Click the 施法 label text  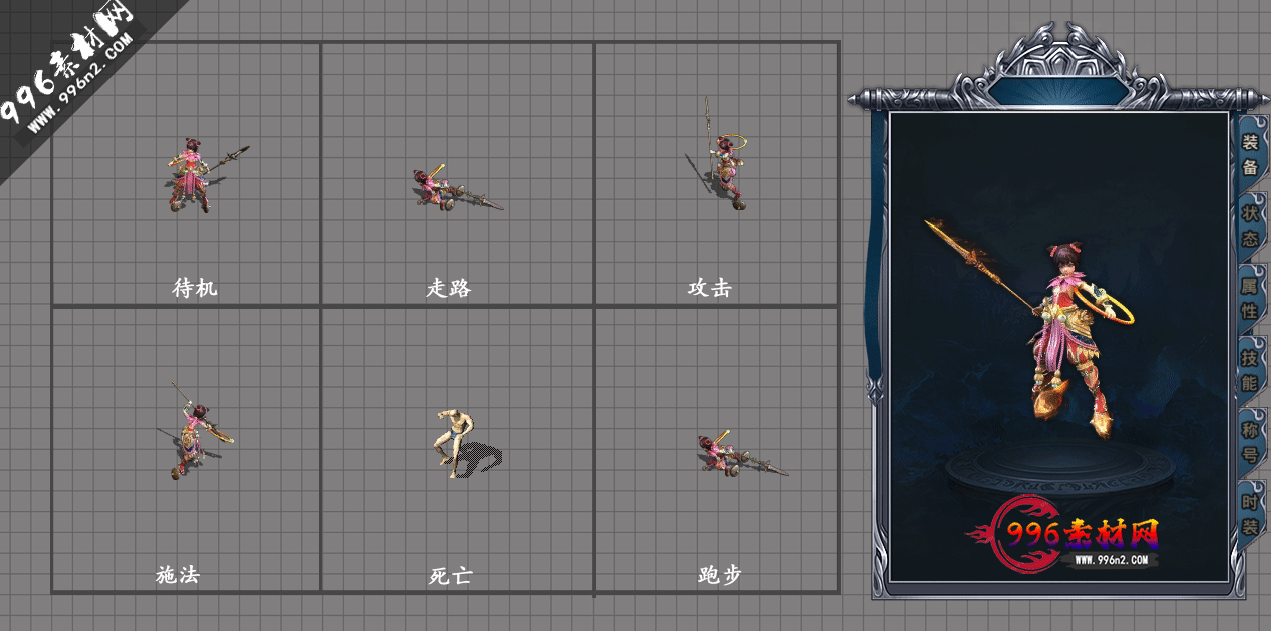coord(178,575)
